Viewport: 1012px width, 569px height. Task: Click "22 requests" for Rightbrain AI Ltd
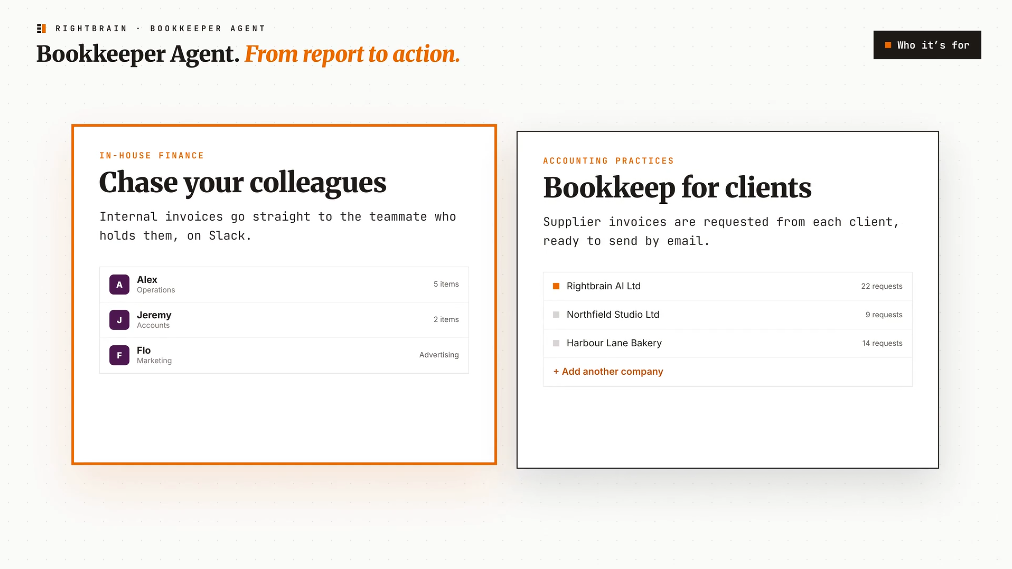click(x=882, y=286)
